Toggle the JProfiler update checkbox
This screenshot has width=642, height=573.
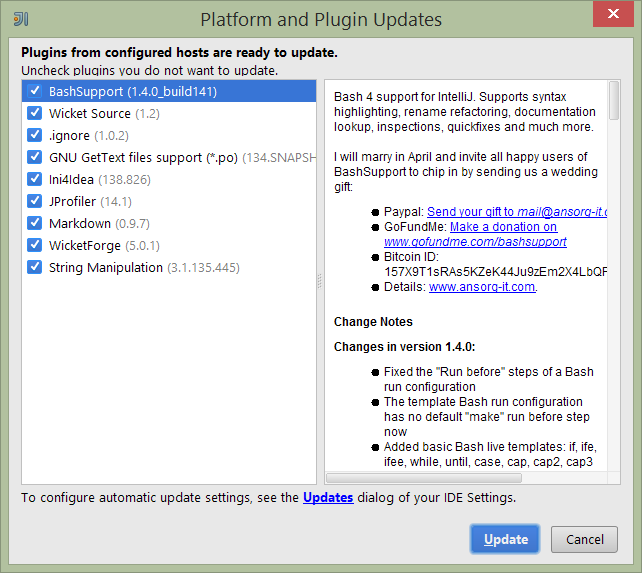coord(35,201)
